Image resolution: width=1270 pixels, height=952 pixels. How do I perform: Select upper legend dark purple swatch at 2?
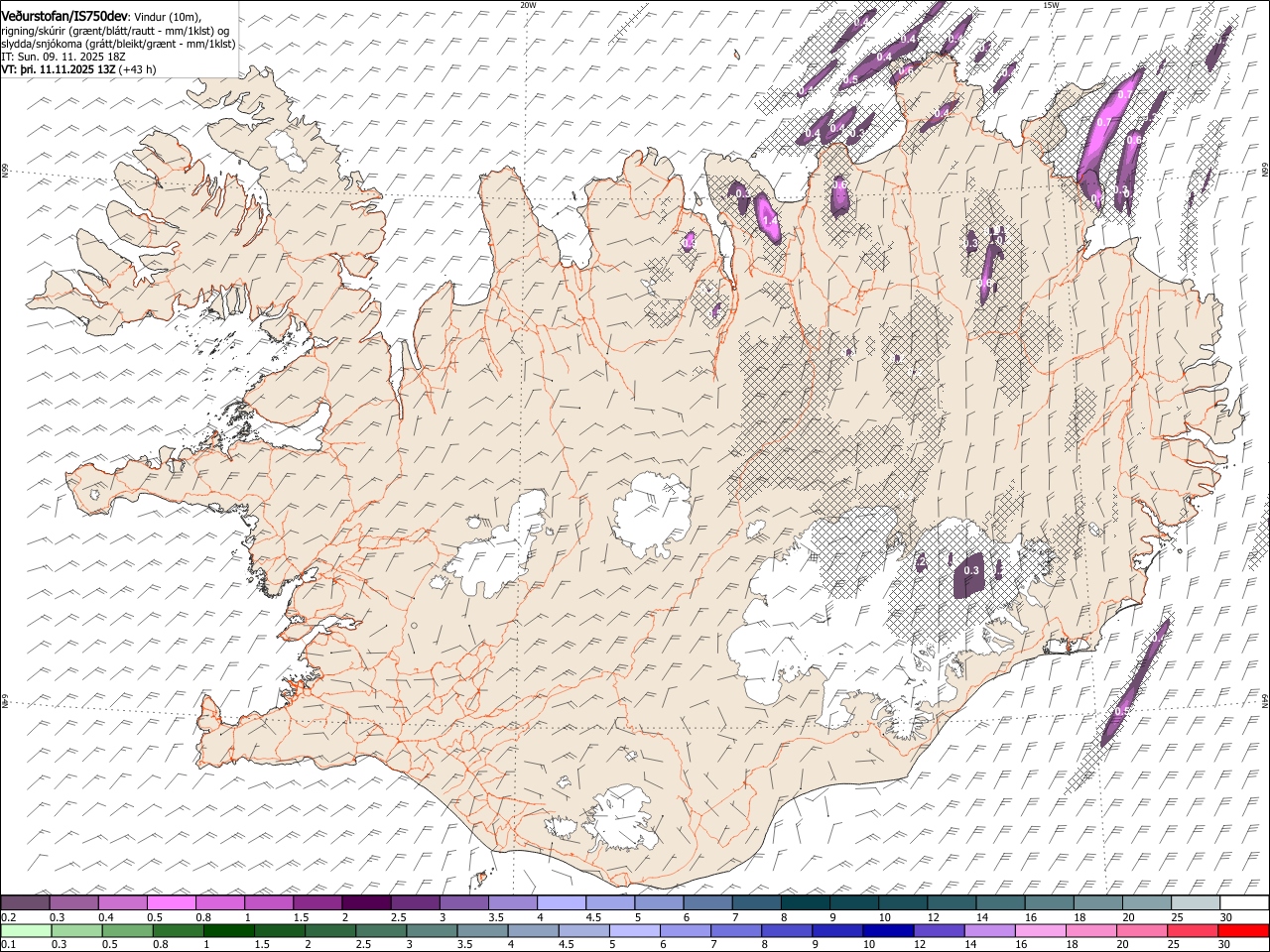point(366,903)
